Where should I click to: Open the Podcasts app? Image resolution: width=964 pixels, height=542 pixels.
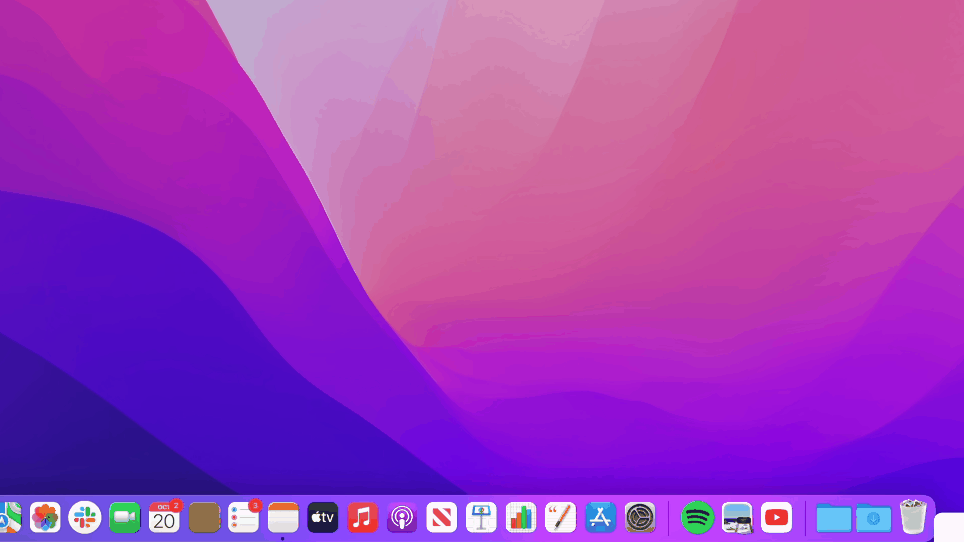(x=402, y=517)
